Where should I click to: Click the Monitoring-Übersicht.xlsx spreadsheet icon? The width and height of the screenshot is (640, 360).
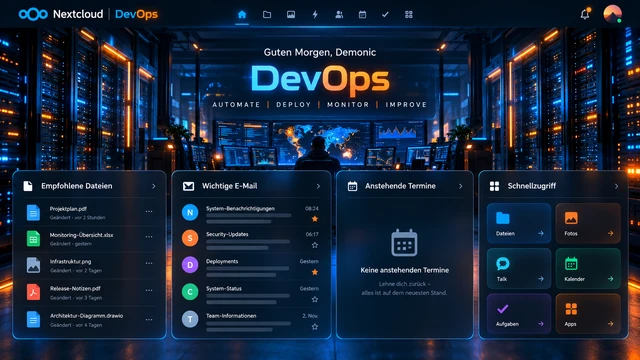coord(33,239)
